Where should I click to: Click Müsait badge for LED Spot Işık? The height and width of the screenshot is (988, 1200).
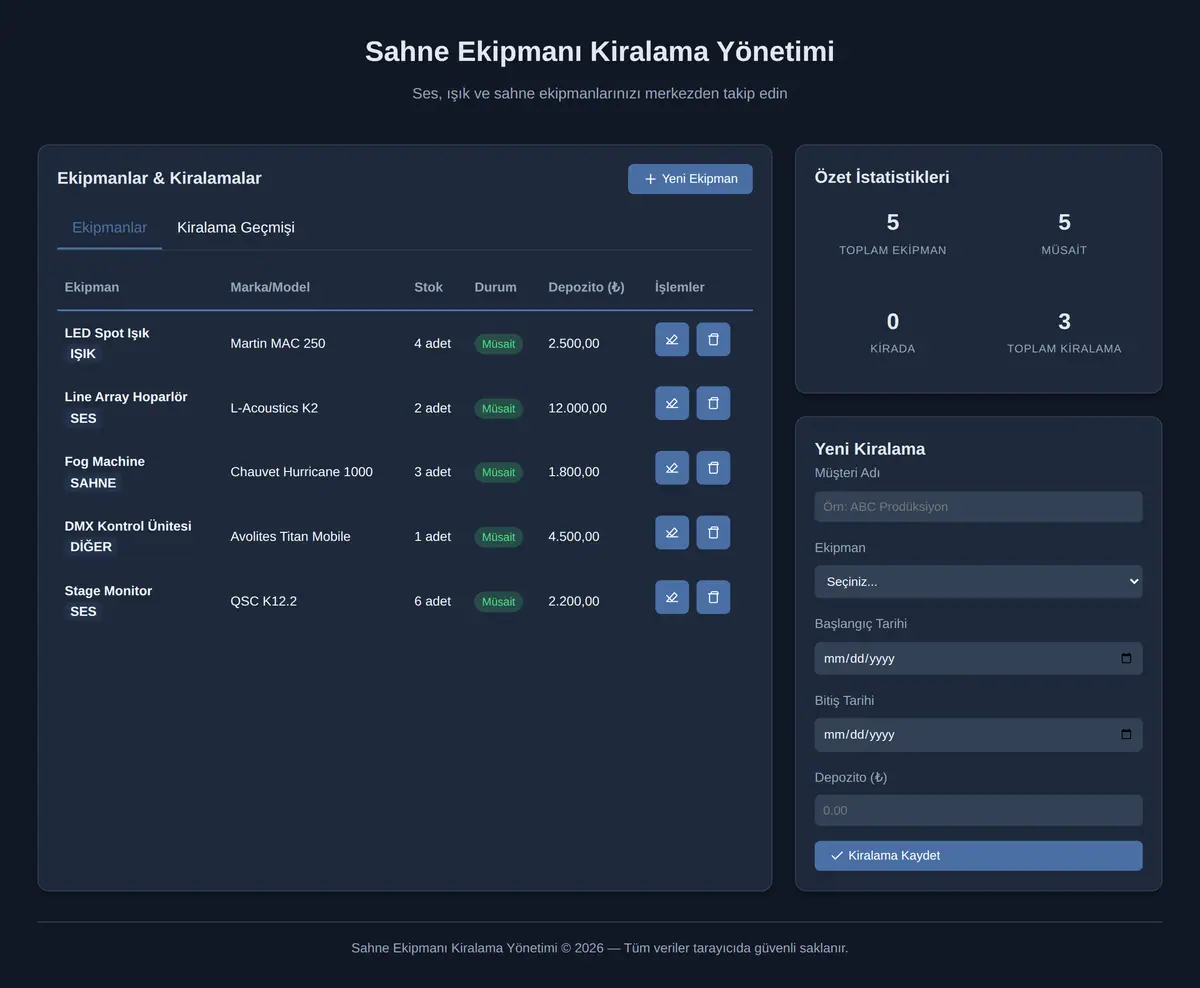pyautogui.click(x=498, y=344)
